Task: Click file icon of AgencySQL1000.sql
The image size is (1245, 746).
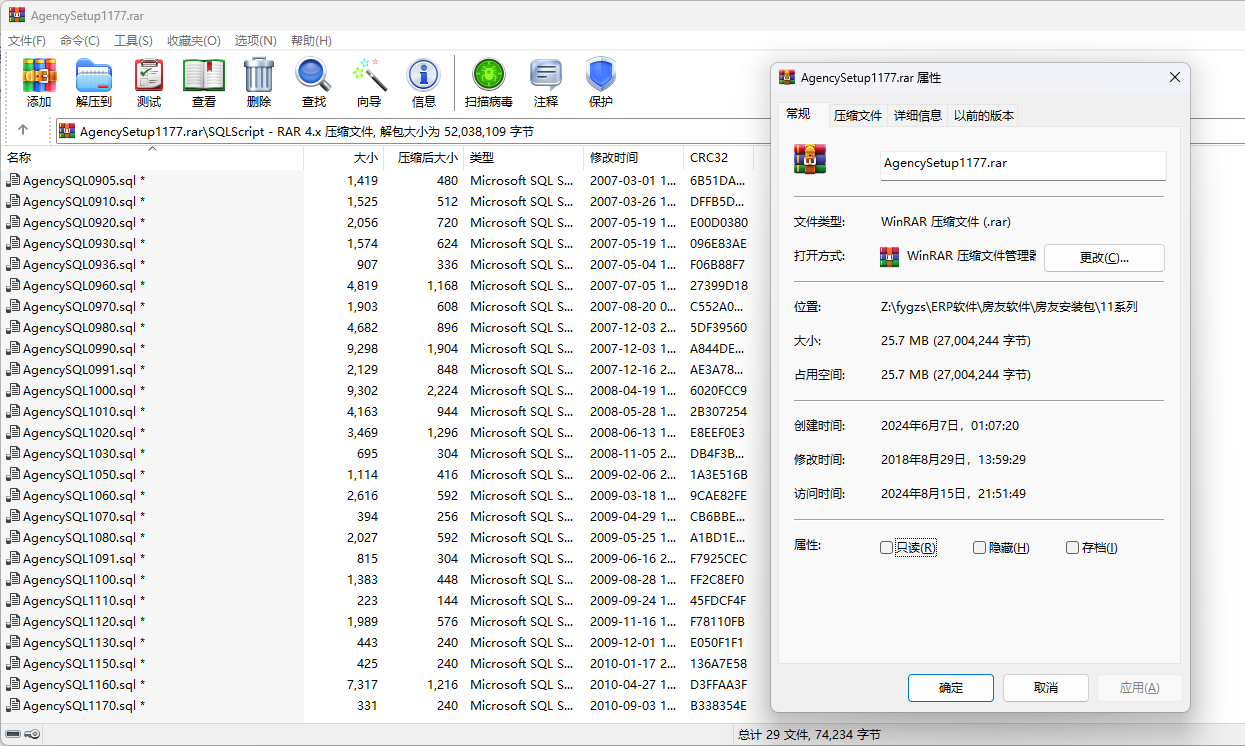Action: (13, 391)
